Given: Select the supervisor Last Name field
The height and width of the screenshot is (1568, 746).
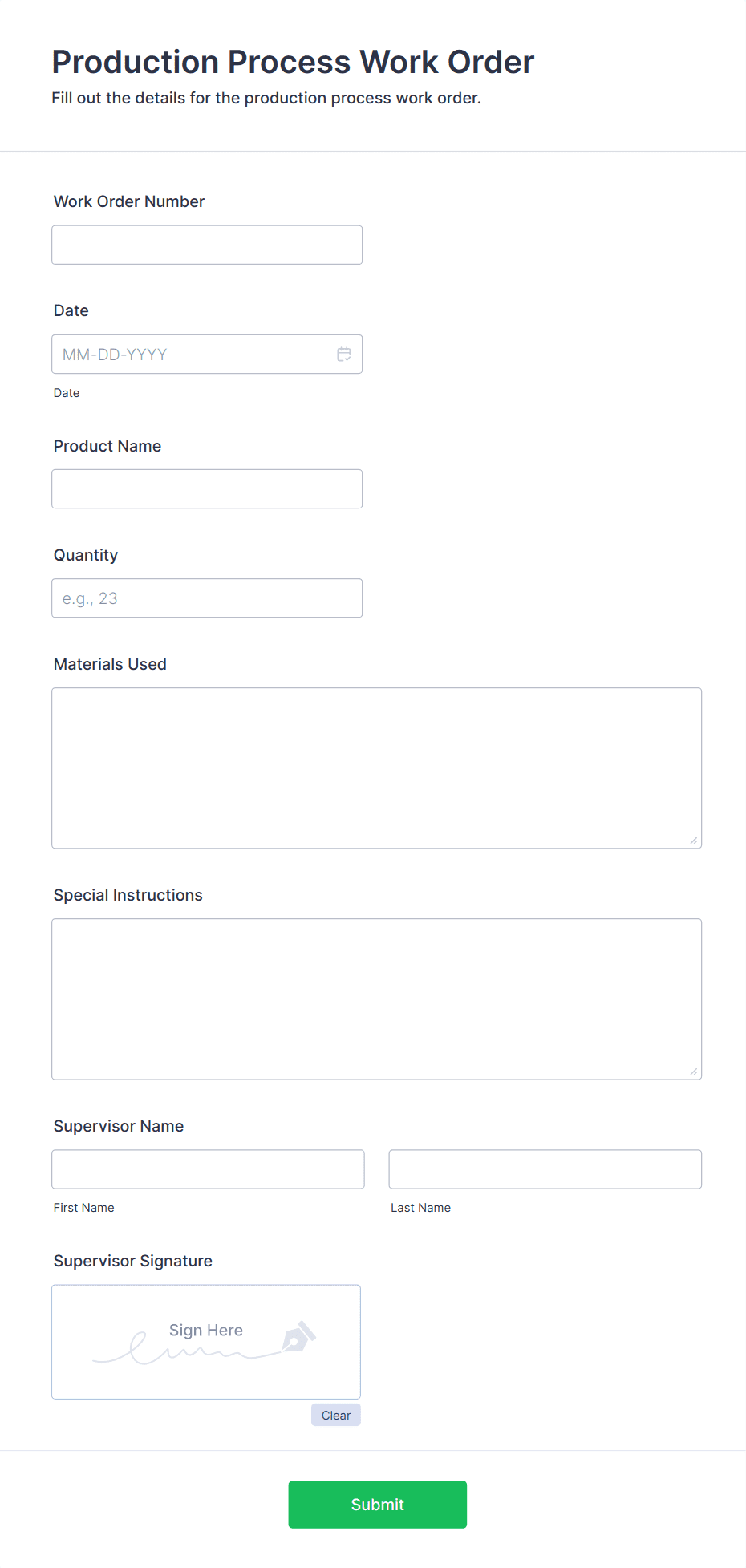Looking at the screenshot, I should (545, 1169).
